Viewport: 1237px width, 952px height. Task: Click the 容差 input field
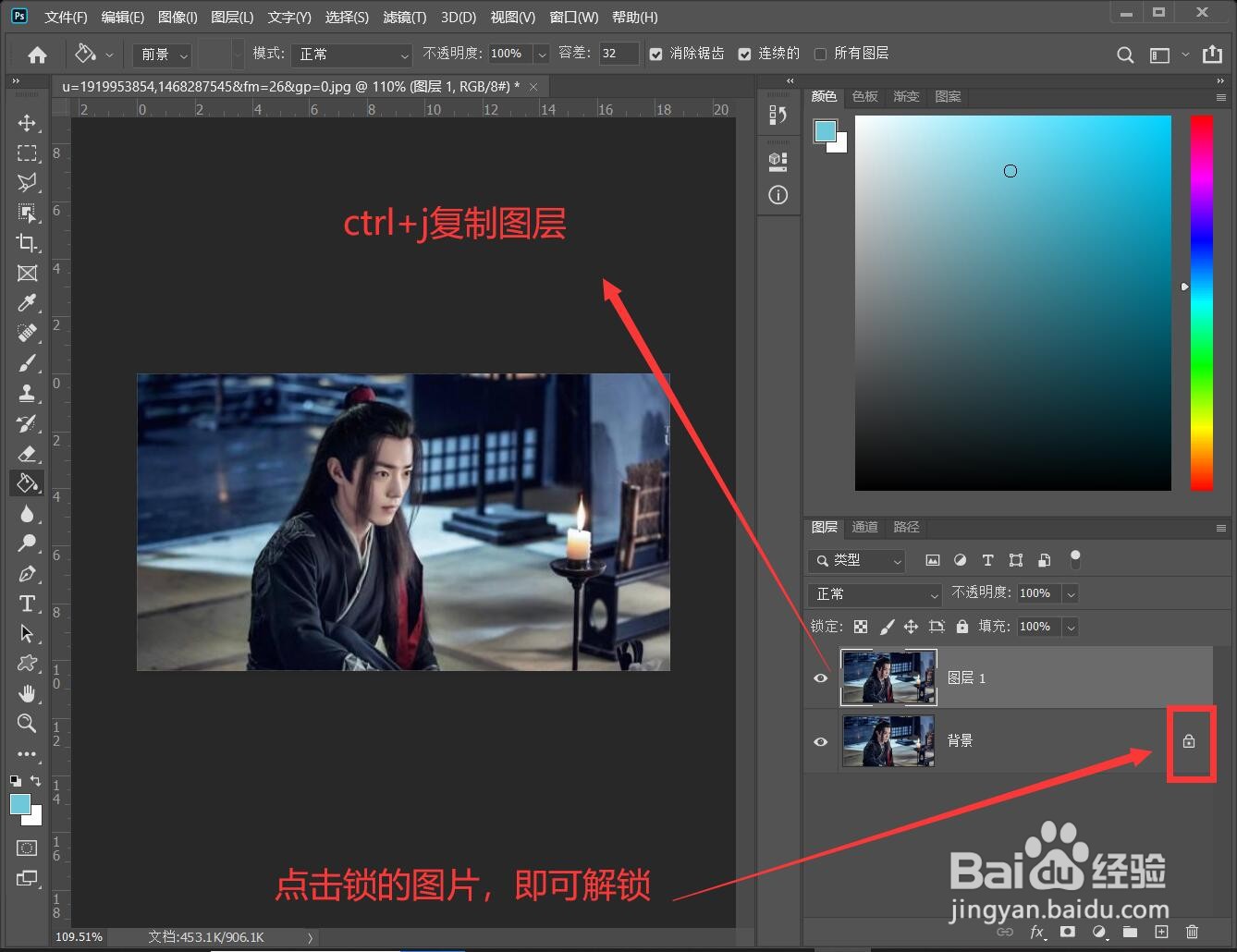(x=618, y=54)
